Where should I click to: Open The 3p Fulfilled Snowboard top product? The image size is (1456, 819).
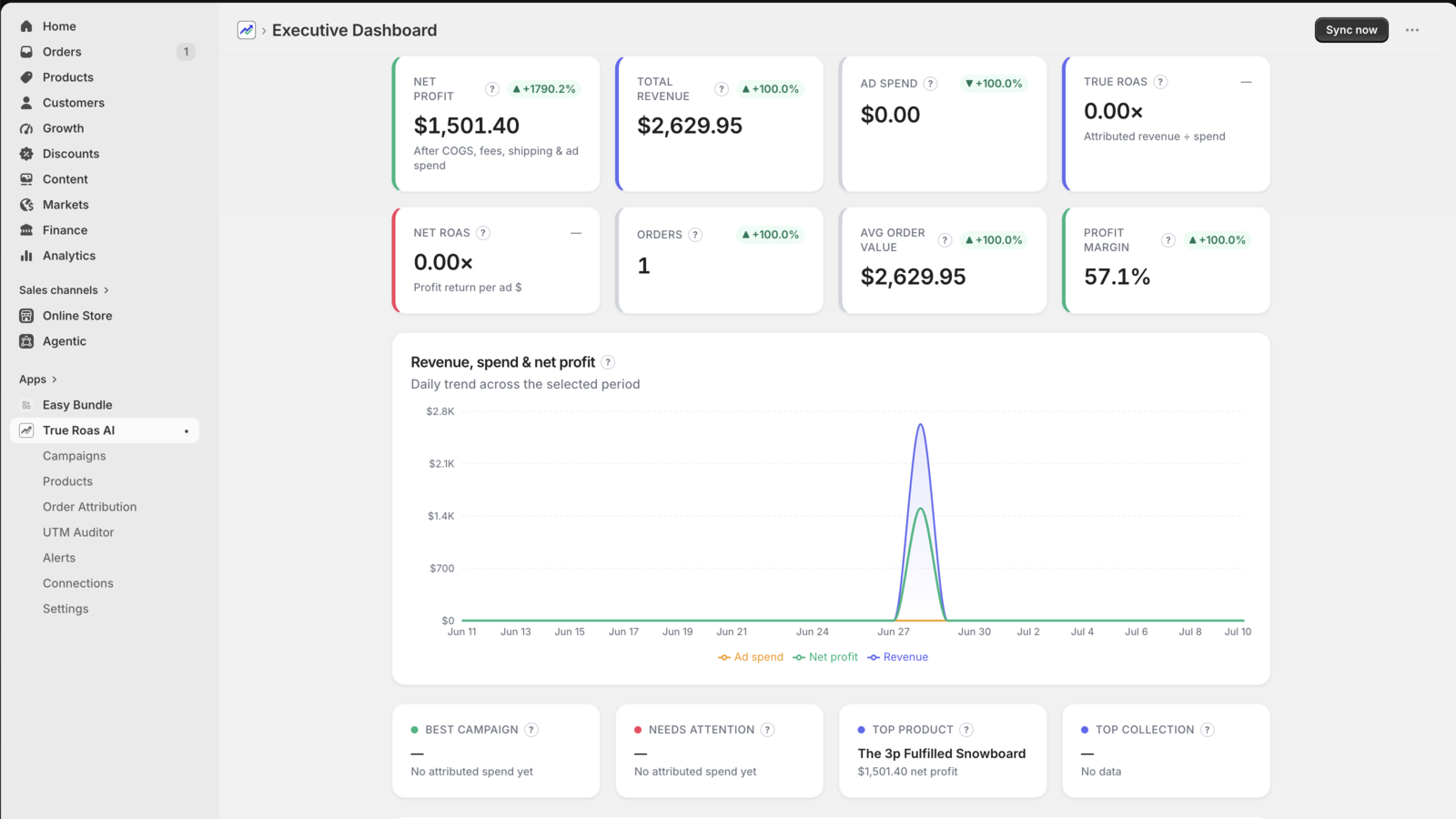click(x=942, y=753)
